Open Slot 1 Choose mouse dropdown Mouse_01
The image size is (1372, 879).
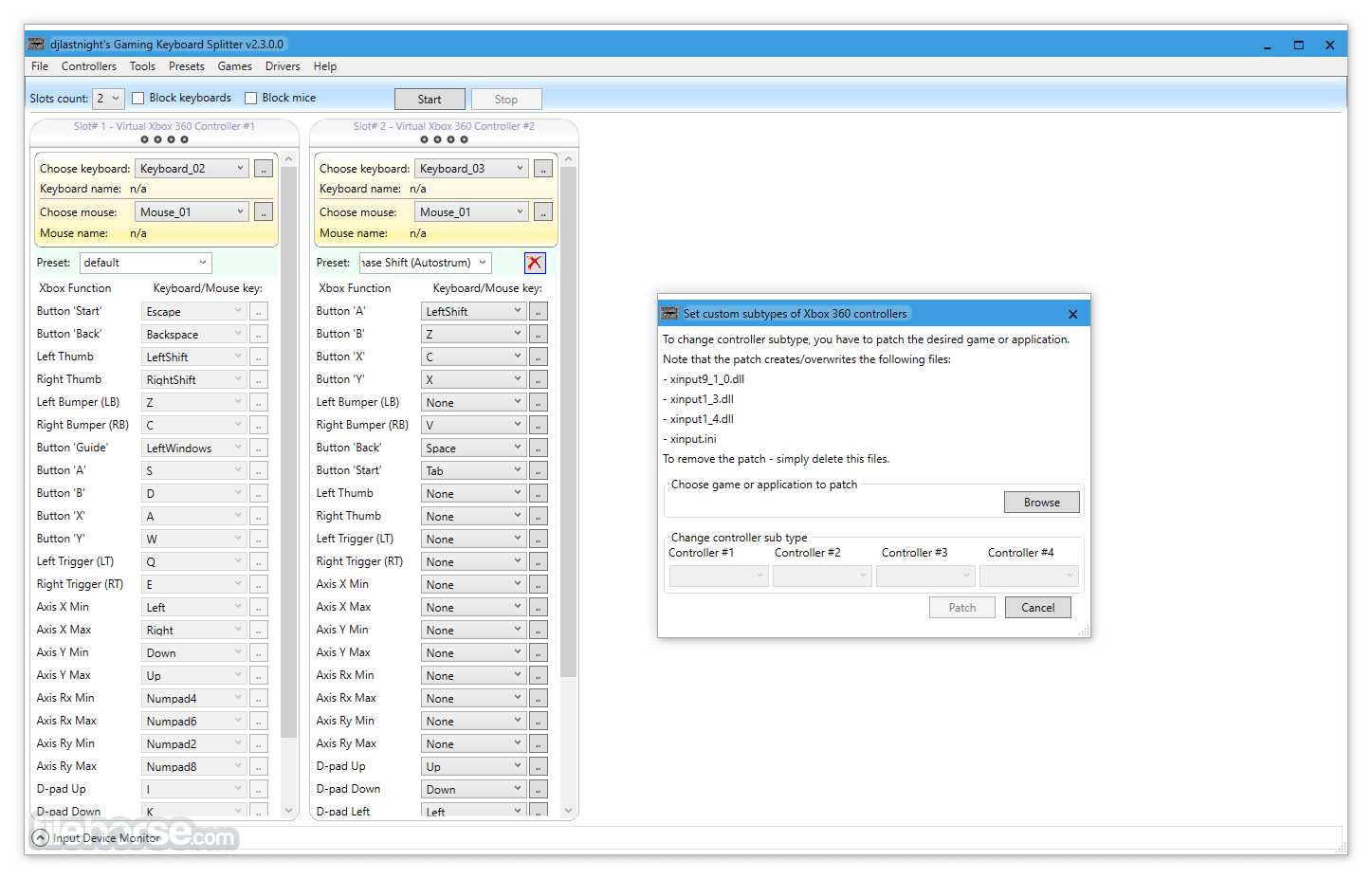192,212
